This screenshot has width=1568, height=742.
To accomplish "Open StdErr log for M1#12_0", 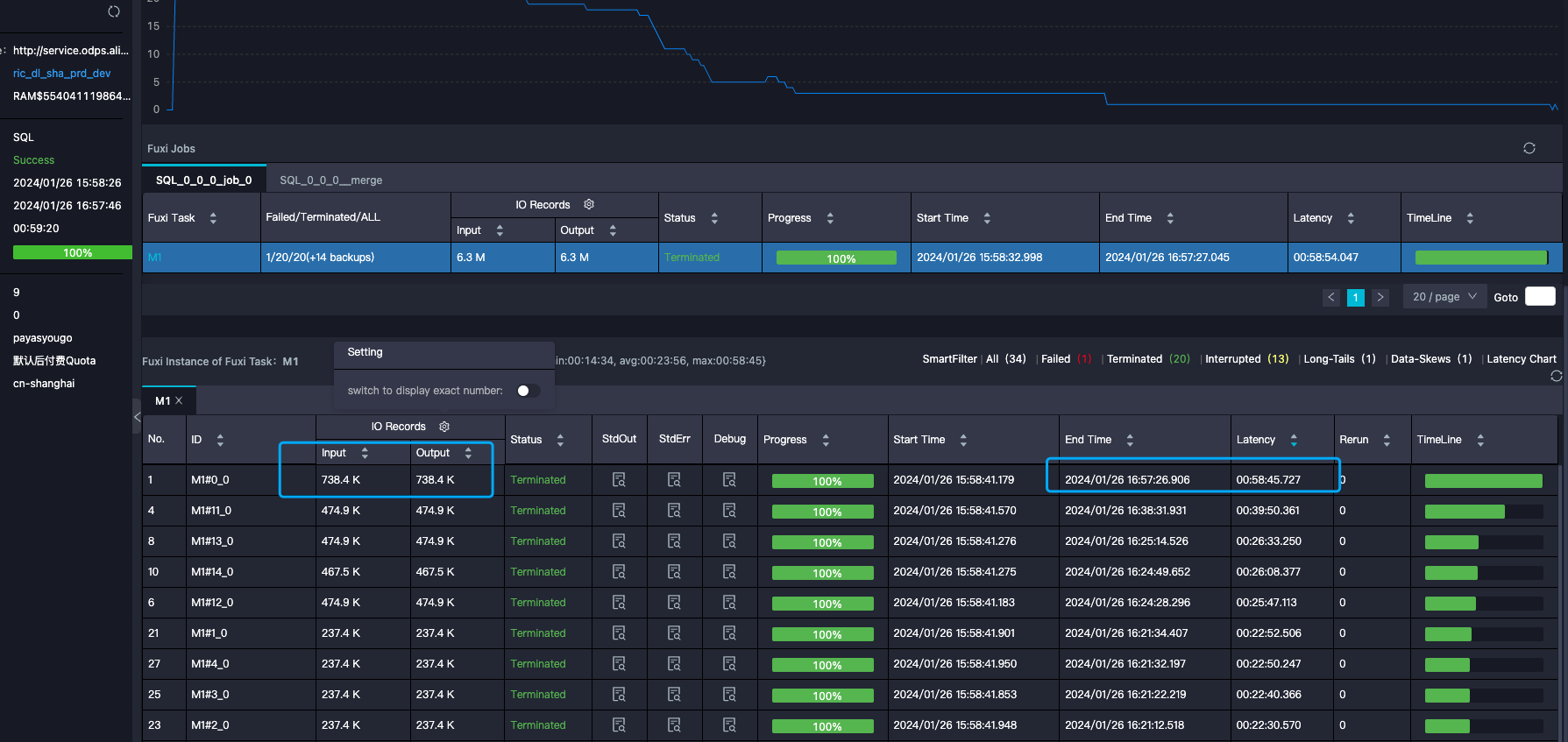I will pos(674,602).
